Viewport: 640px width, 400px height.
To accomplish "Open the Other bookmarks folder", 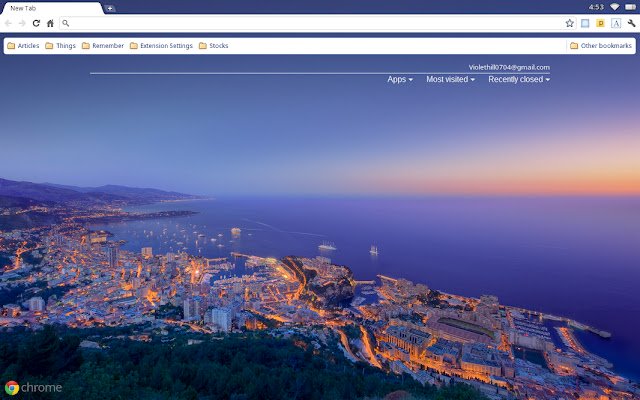I will click(x=601, y=46).
